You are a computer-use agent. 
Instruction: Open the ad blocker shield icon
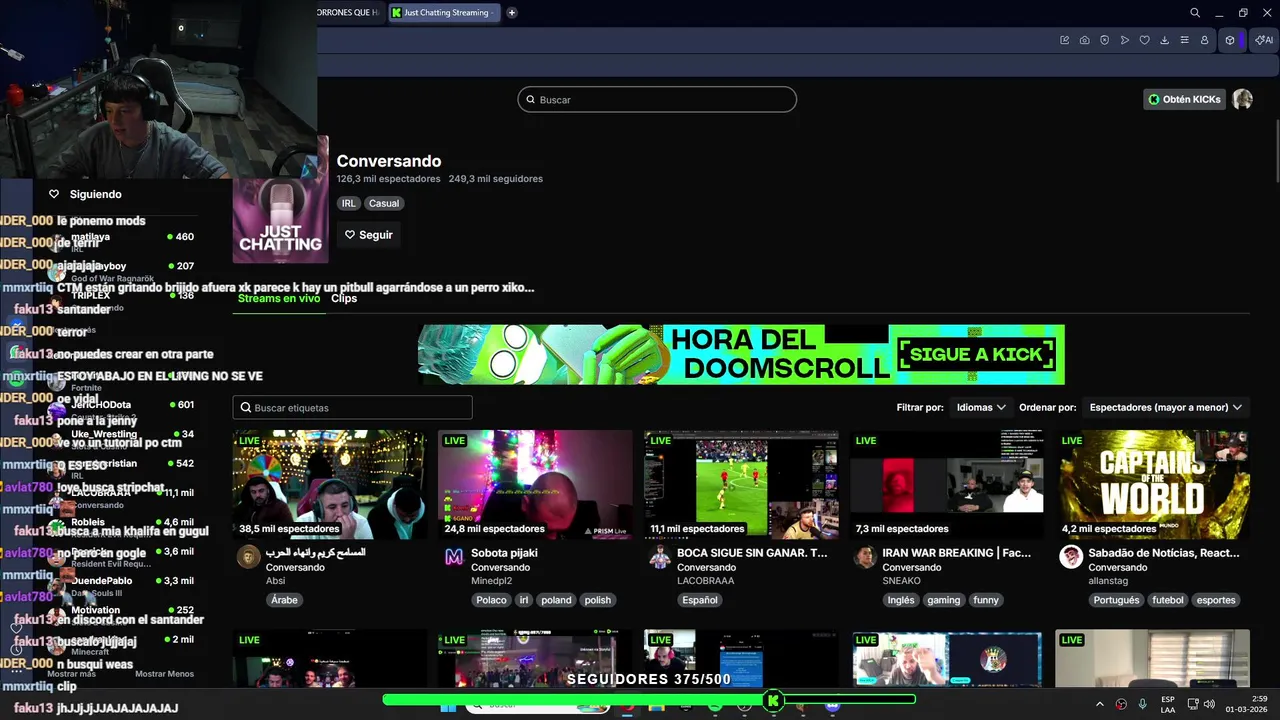[x=1105, y=40]
